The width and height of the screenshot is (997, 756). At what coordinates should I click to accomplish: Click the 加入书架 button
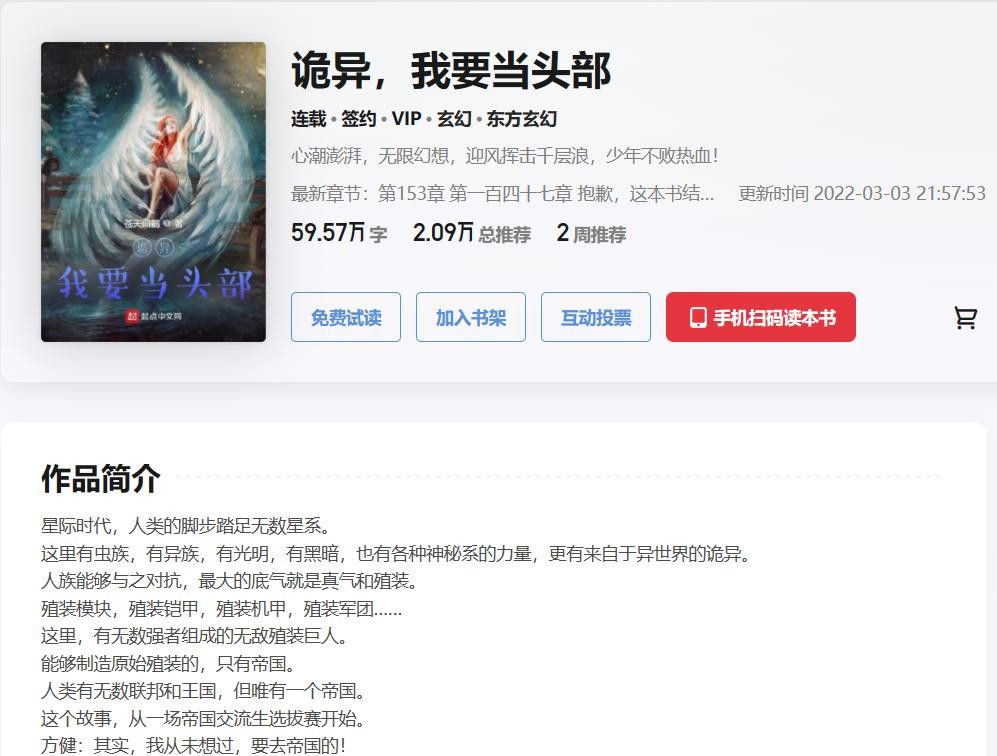coord(471,317)
